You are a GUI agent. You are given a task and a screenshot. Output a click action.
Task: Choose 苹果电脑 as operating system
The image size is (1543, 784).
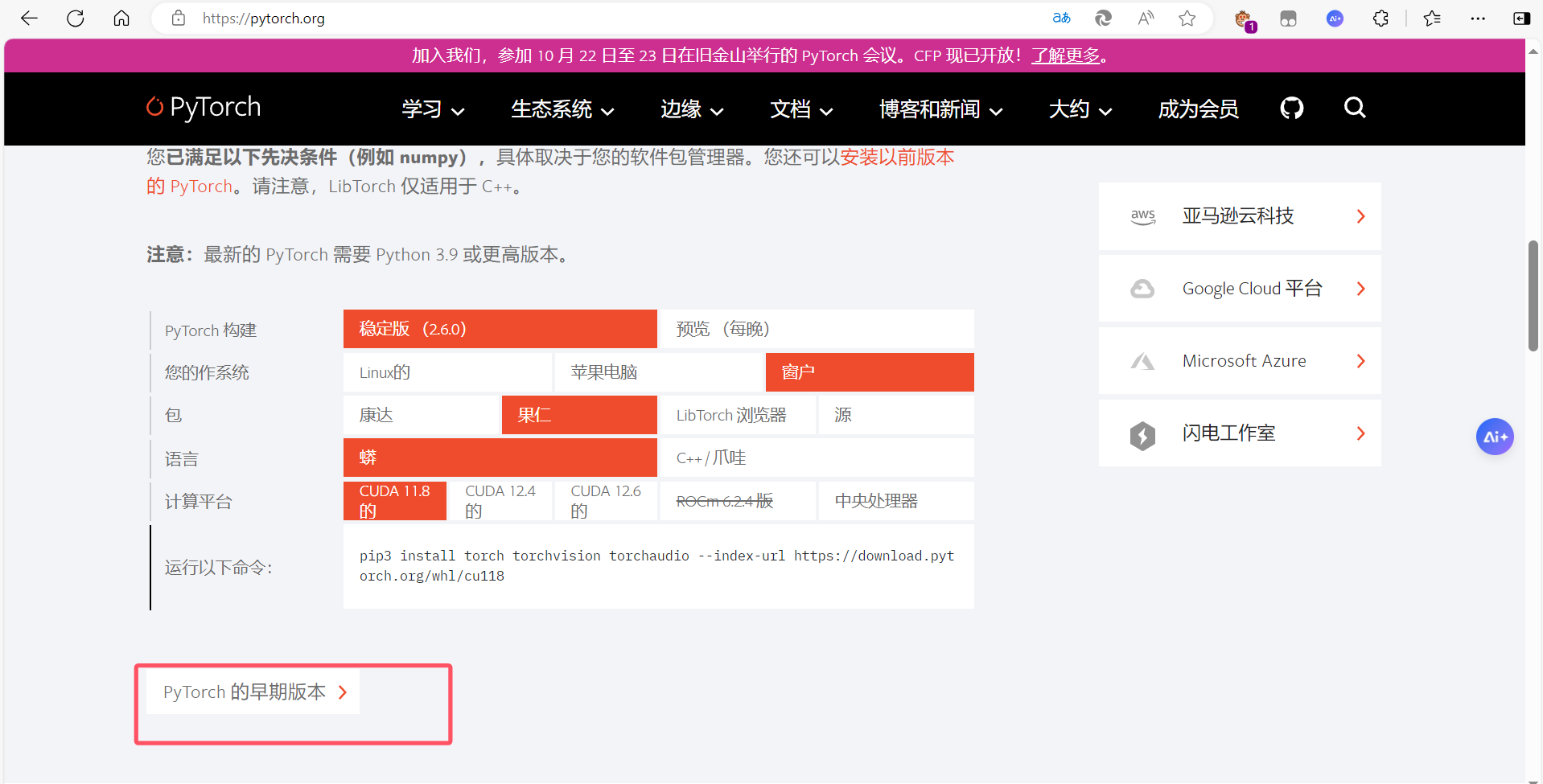[x=659, y=372]
